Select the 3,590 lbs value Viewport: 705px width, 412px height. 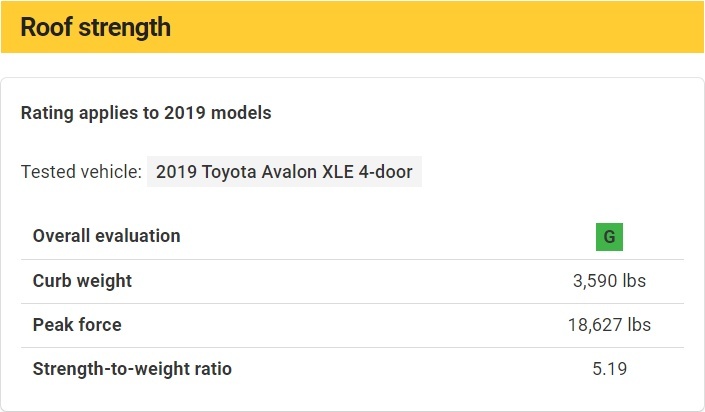pyautogui.click(x=609, y=281)
